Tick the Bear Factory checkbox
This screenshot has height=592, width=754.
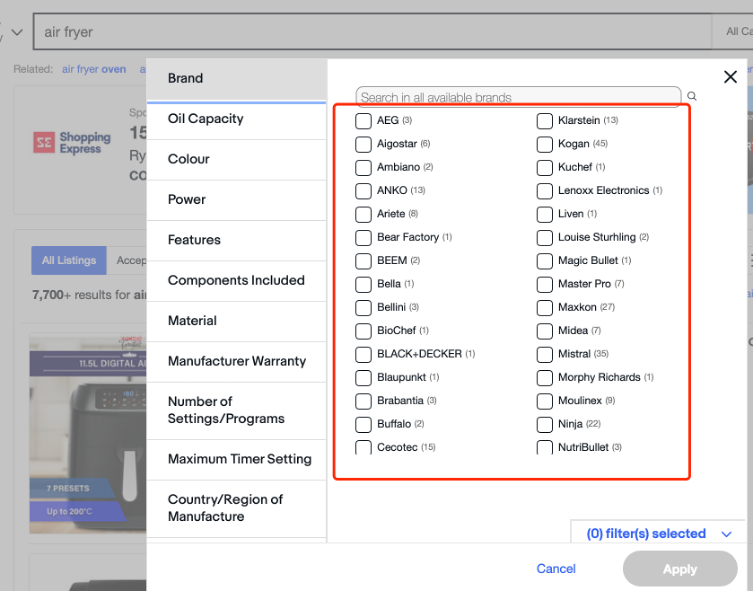click(x=363, y=238)
